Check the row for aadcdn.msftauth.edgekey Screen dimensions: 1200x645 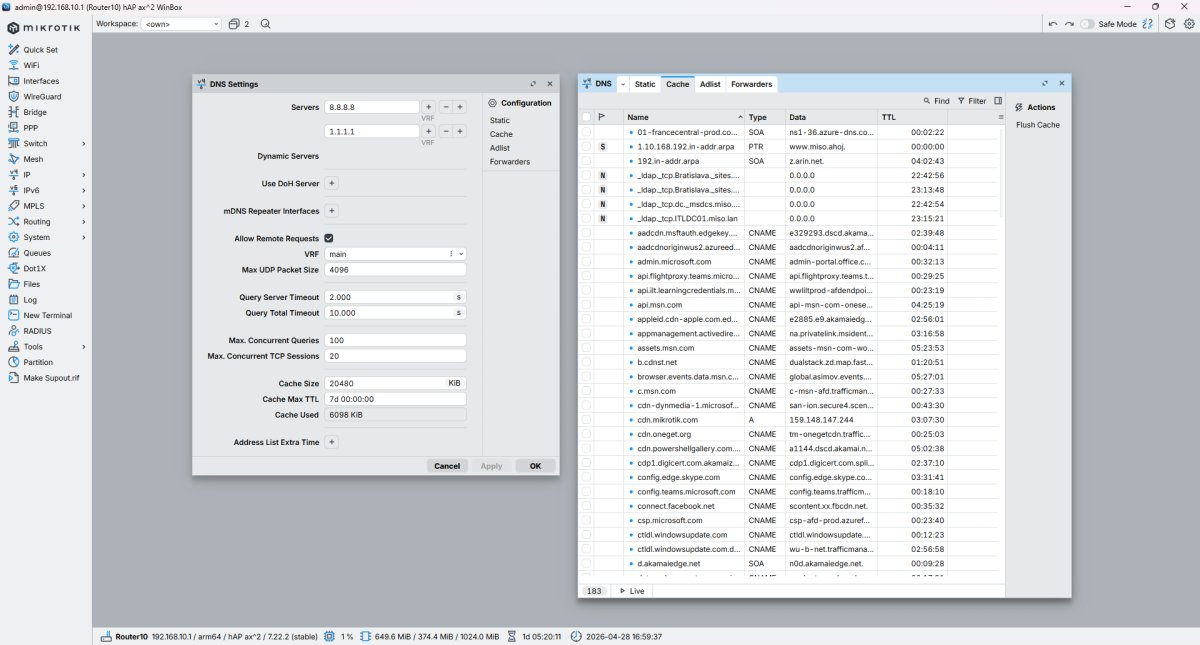click(586, 232)
